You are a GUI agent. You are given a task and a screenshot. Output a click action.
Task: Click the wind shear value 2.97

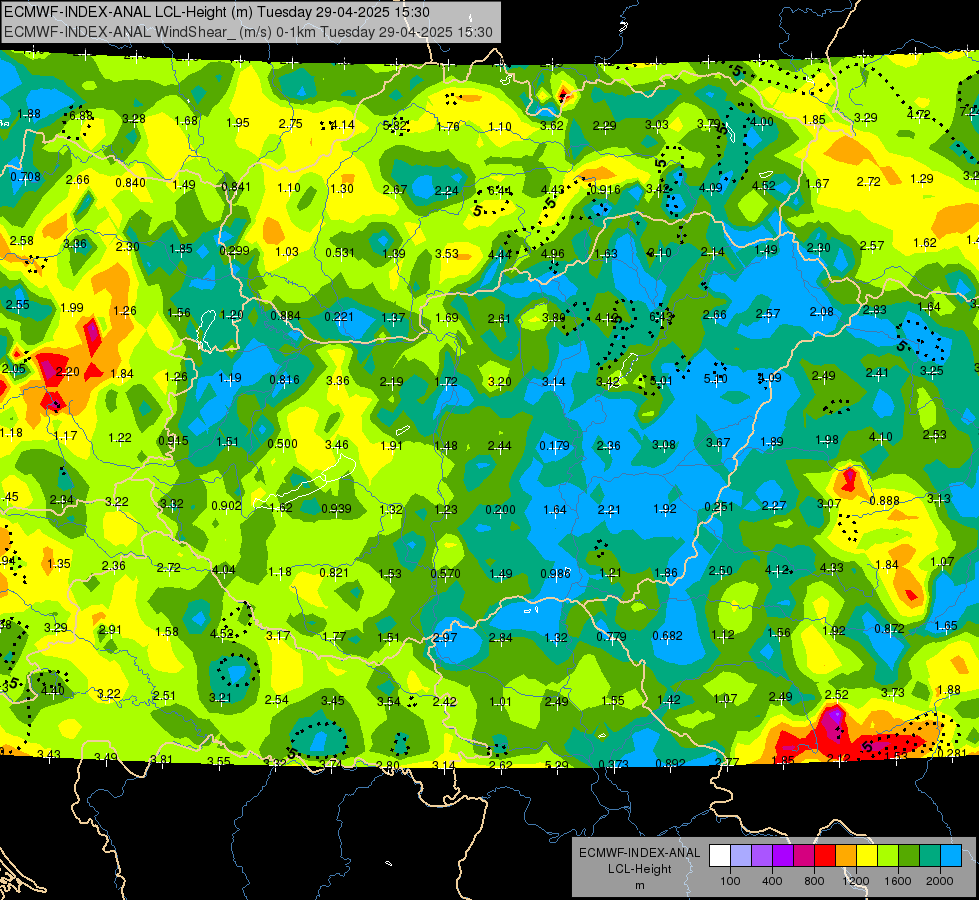pos(445,638)
